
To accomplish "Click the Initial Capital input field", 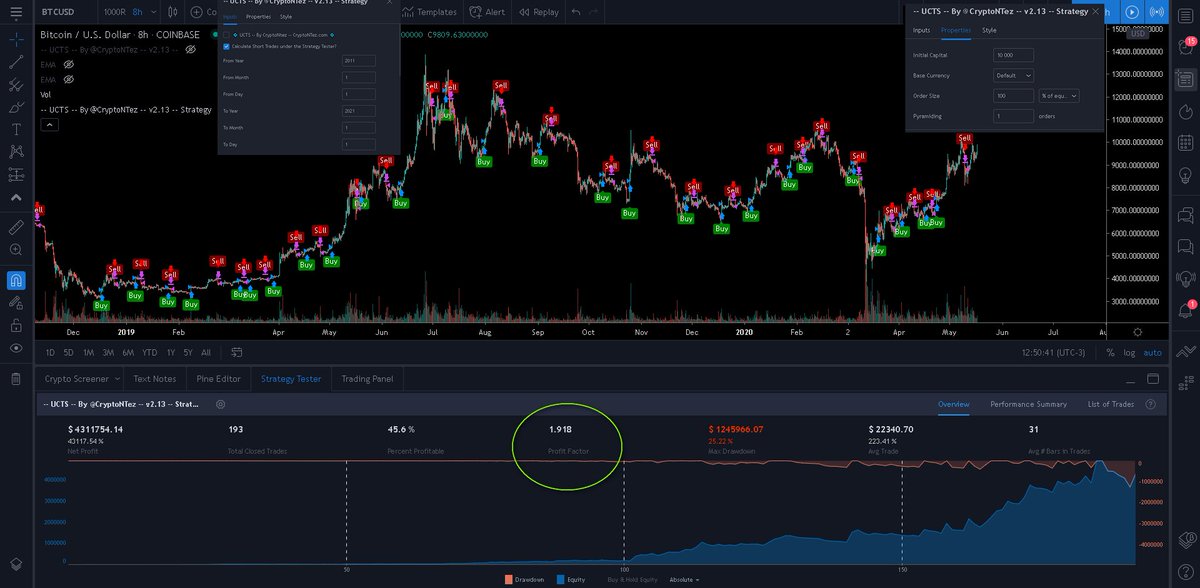I will [x=1014, y=55].
